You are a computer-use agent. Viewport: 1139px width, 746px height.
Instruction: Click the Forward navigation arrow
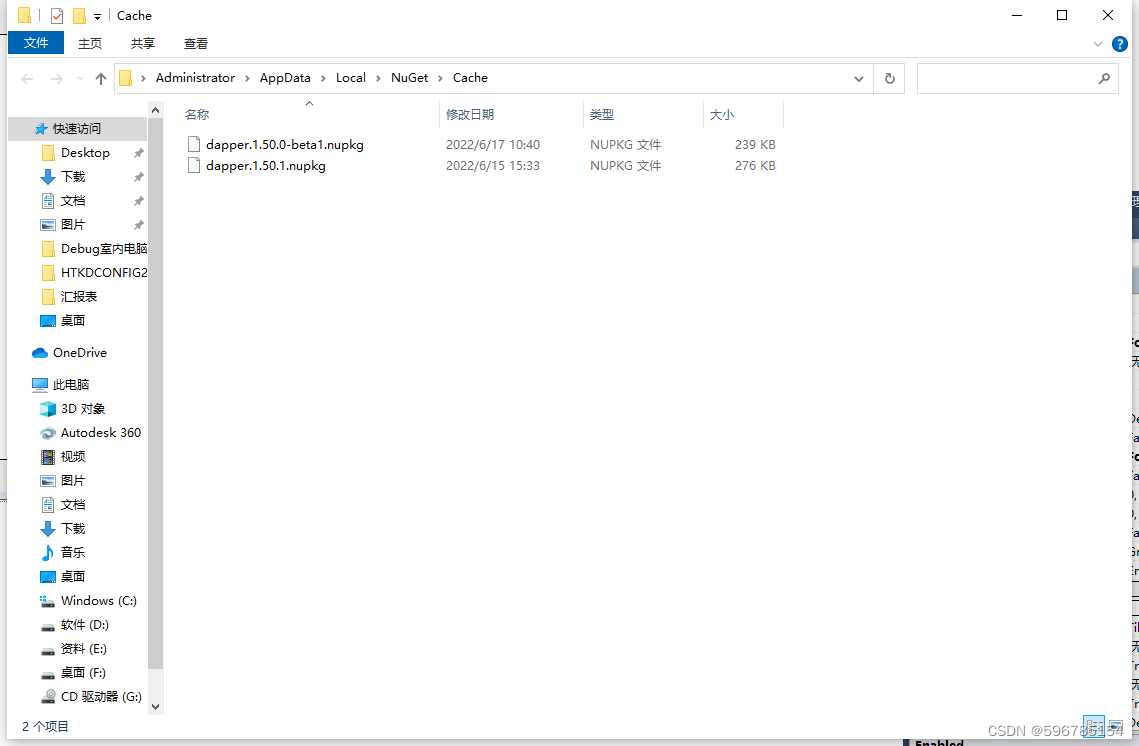point(57,78)
